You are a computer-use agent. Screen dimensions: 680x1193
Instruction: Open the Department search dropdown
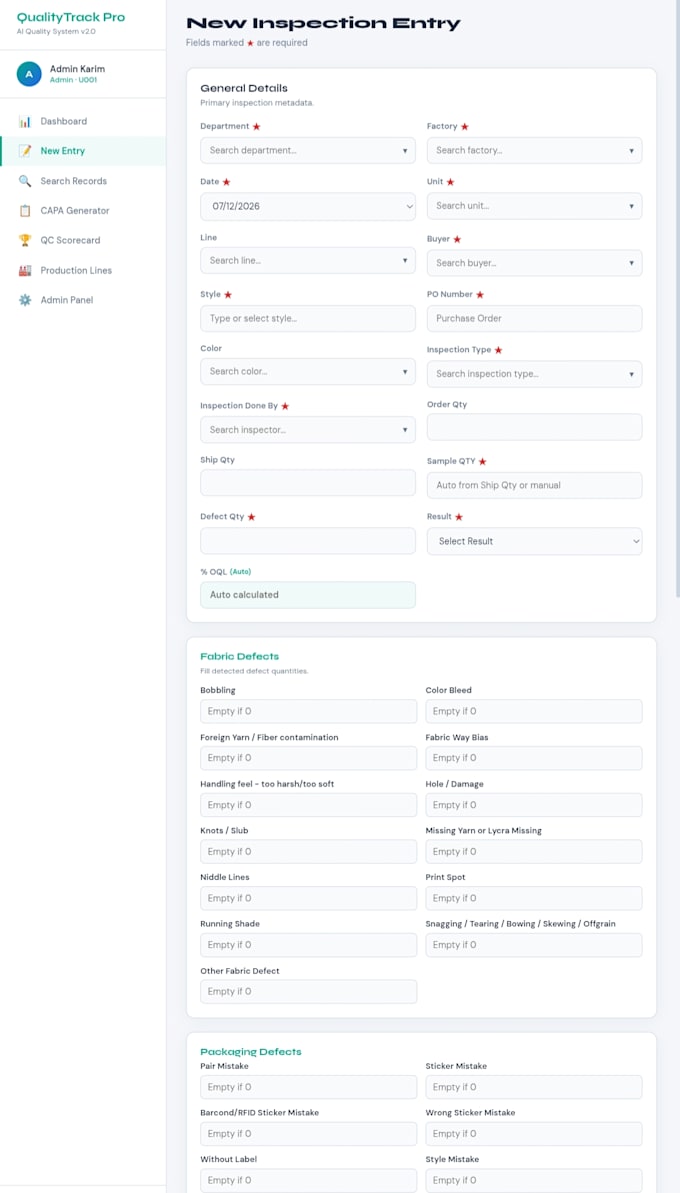pyautogui.click(x=308, y=151)
